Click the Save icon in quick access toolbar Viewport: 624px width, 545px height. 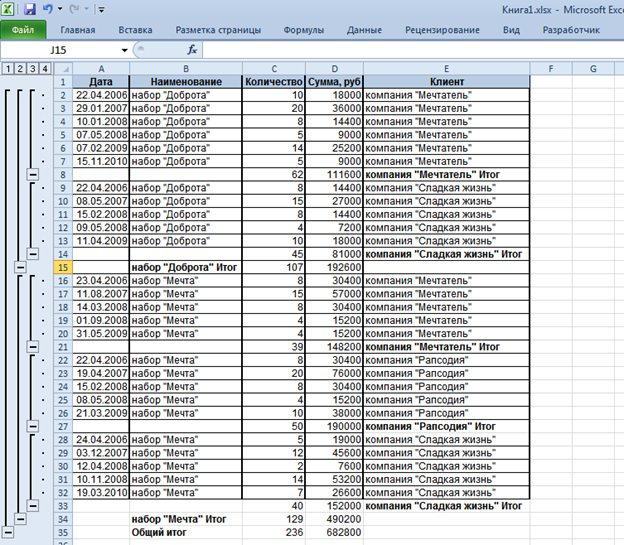[x=30, y=9]
